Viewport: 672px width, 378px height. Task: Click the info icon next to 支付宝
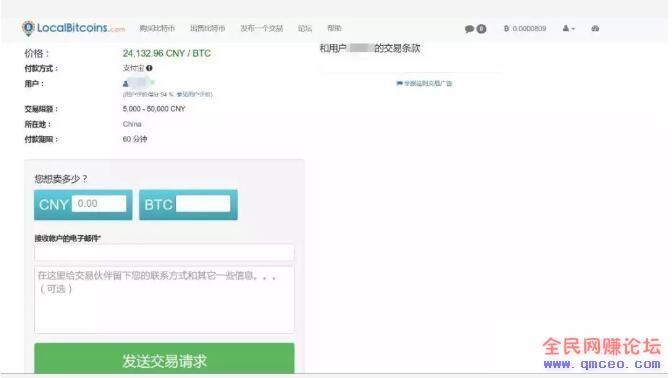(x=149, y=68)
